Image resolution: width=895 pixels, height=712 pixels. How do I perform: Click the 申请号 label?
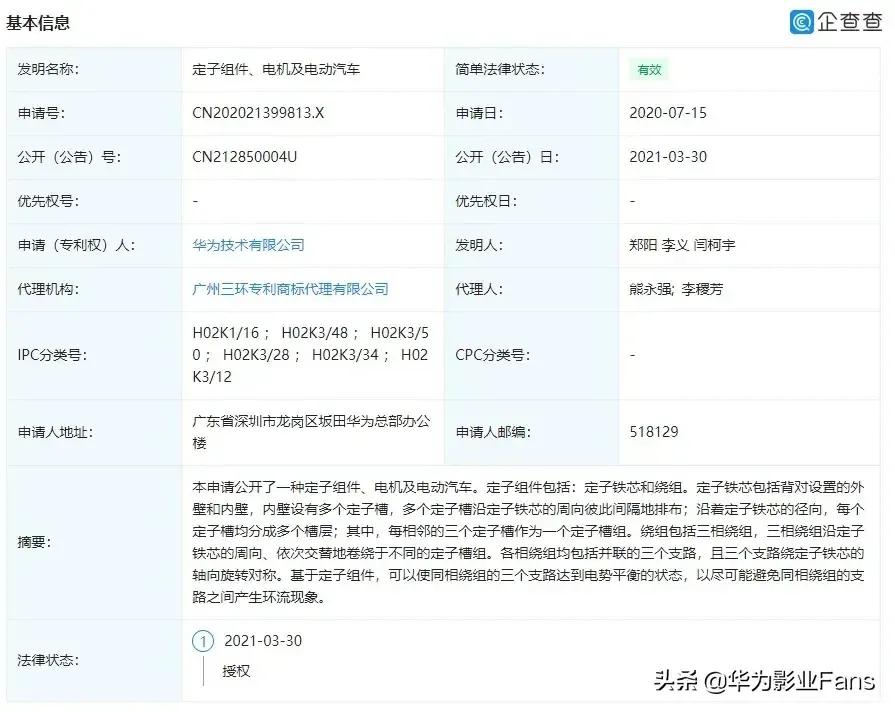41,113
